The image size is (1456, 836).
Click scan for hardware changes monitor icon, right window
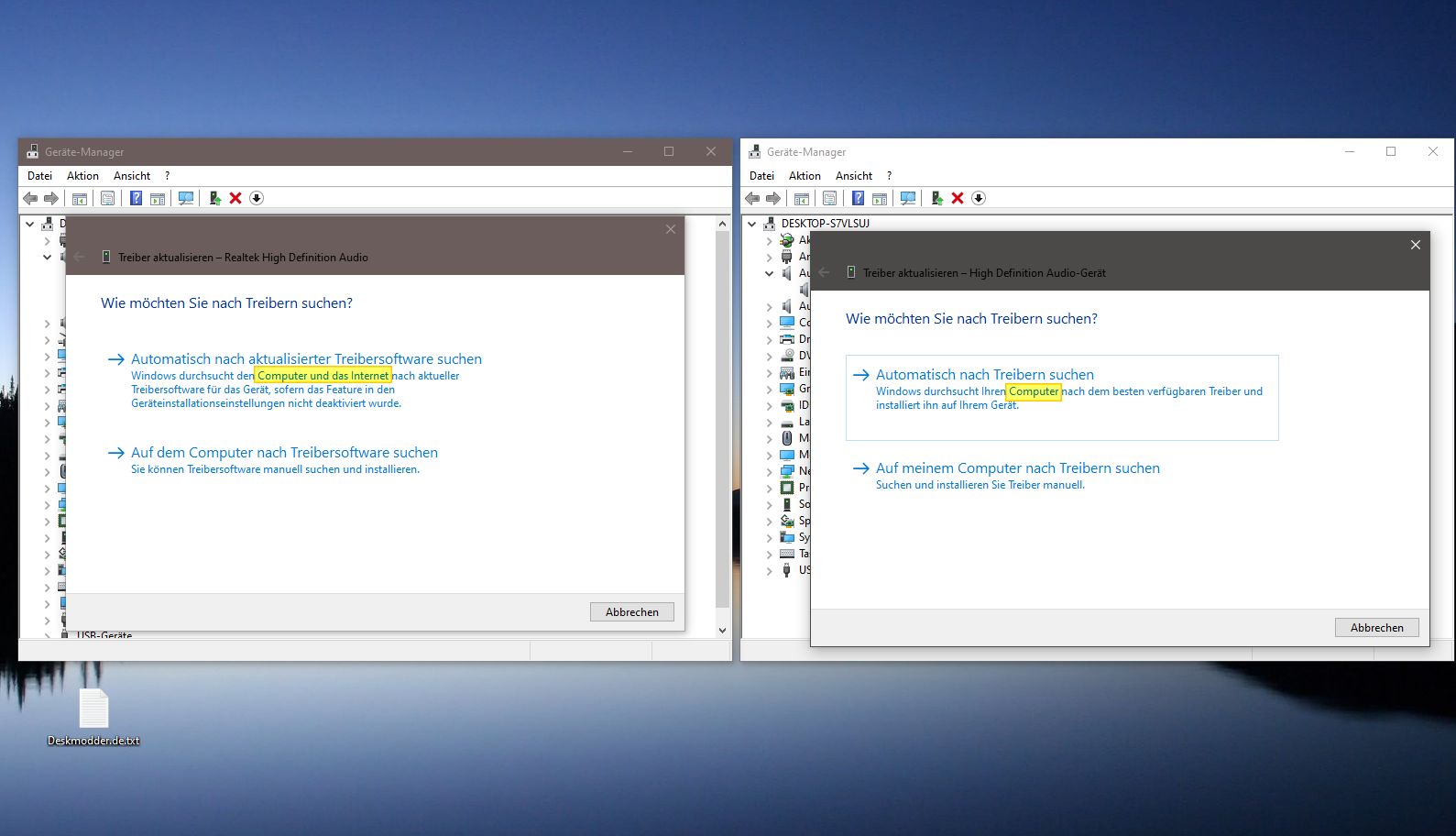pos(908,198)
